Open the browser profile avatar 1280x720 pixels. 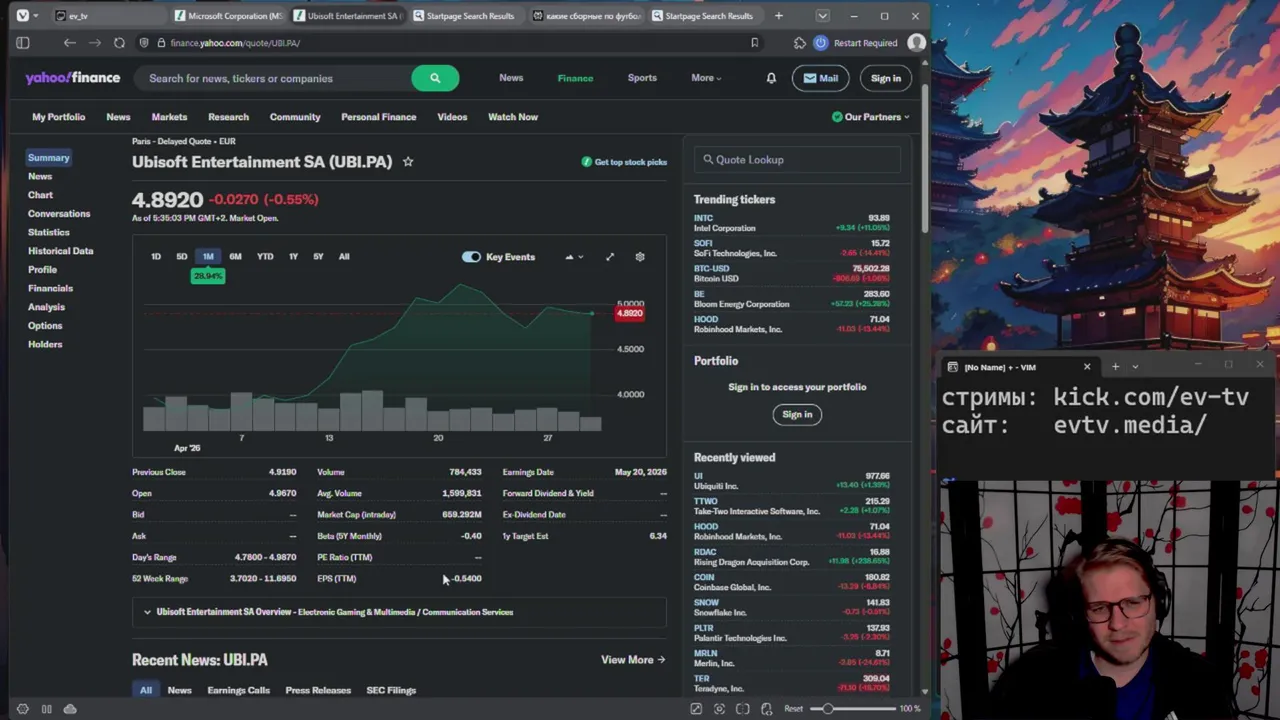tap(916, 43)
